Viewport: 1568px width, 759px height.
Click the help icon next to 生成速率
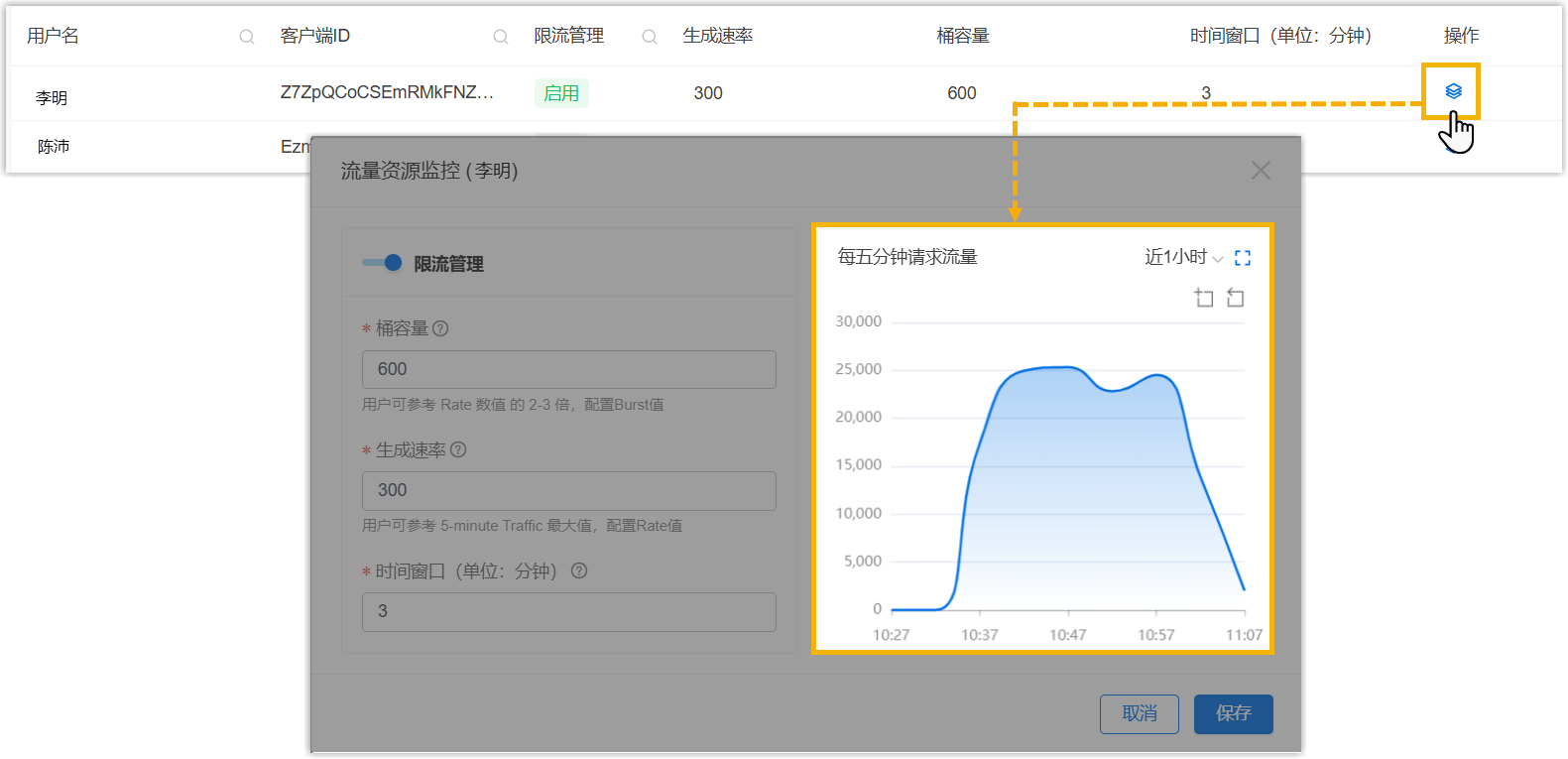click(458, 449)
